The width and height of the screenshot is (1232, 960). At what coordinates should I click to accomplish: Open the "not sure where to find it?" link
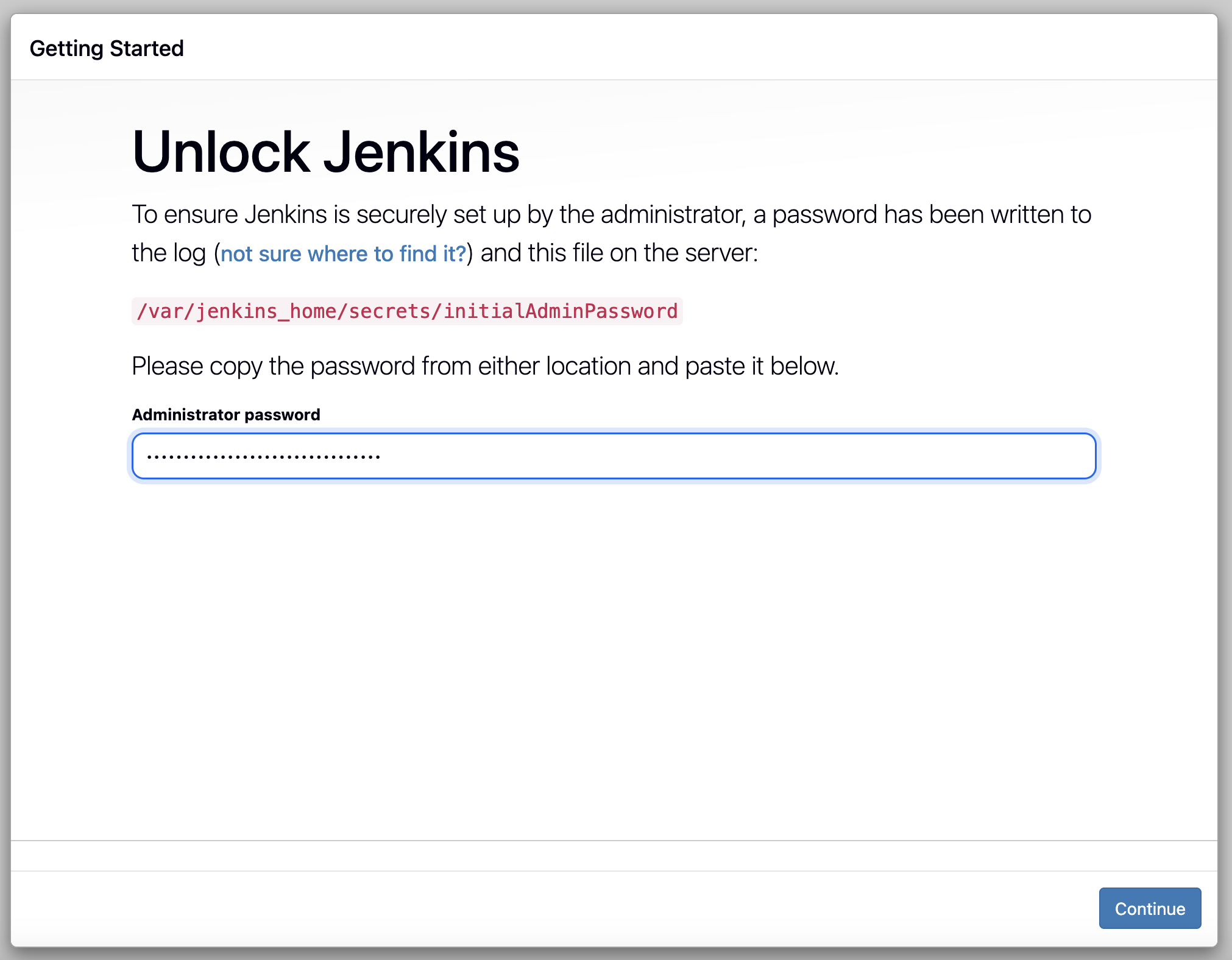coord(343,253)
